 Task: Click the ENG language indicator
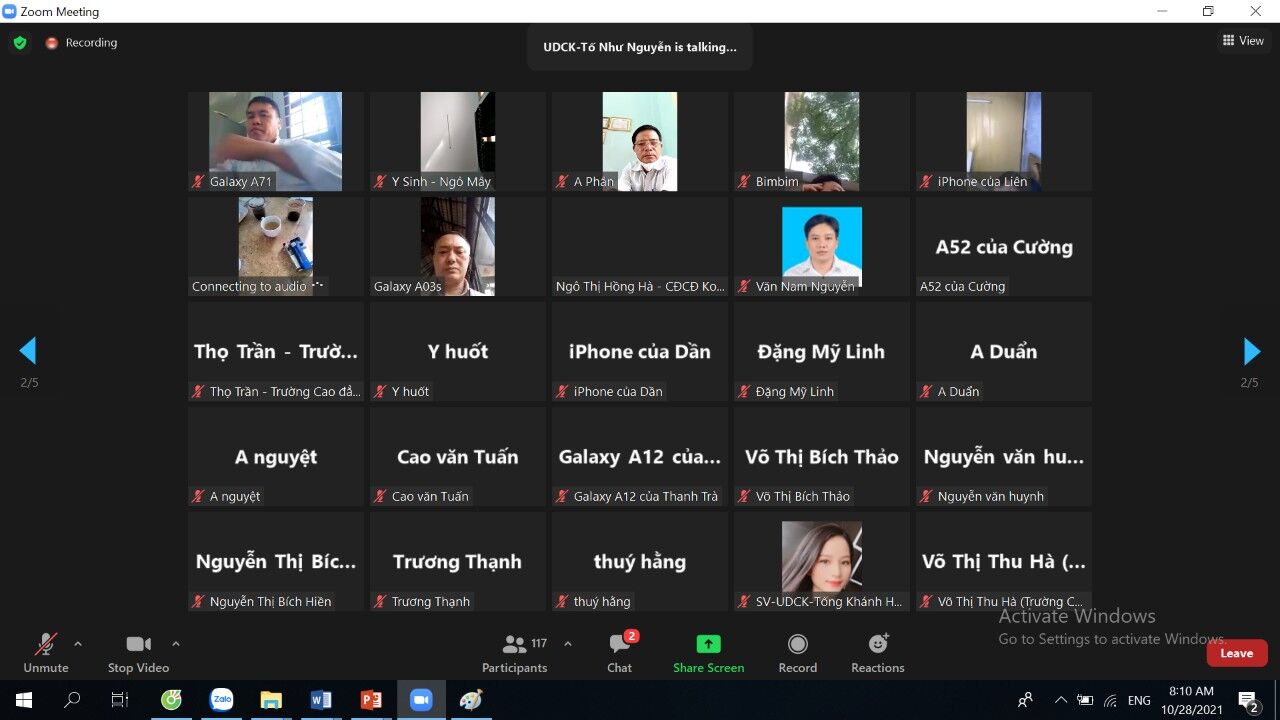click(1139, 700)
